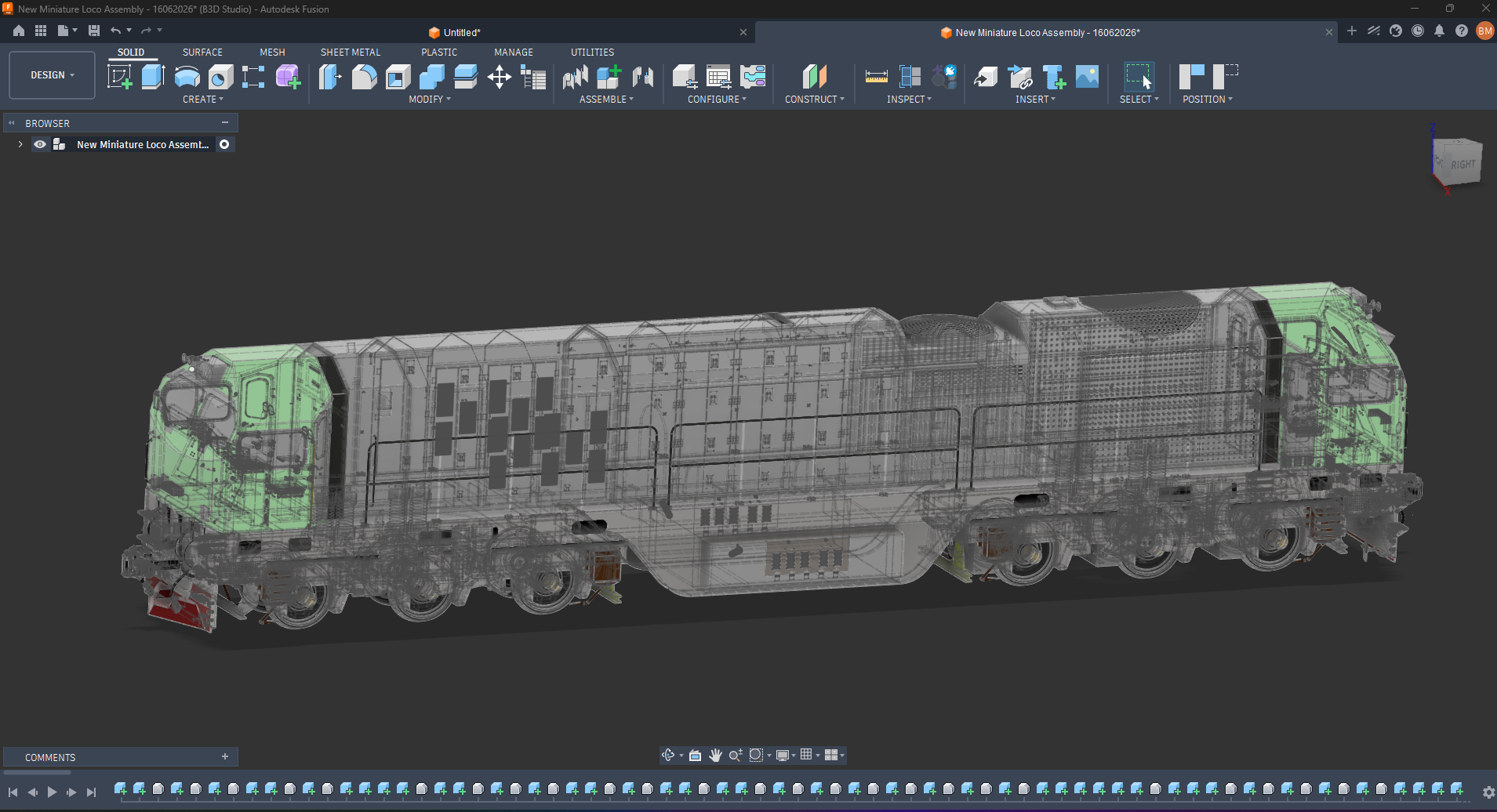Collapse the BROWSER panel with minus
This screenshot has width=1497, height=812.
point(225,123)
